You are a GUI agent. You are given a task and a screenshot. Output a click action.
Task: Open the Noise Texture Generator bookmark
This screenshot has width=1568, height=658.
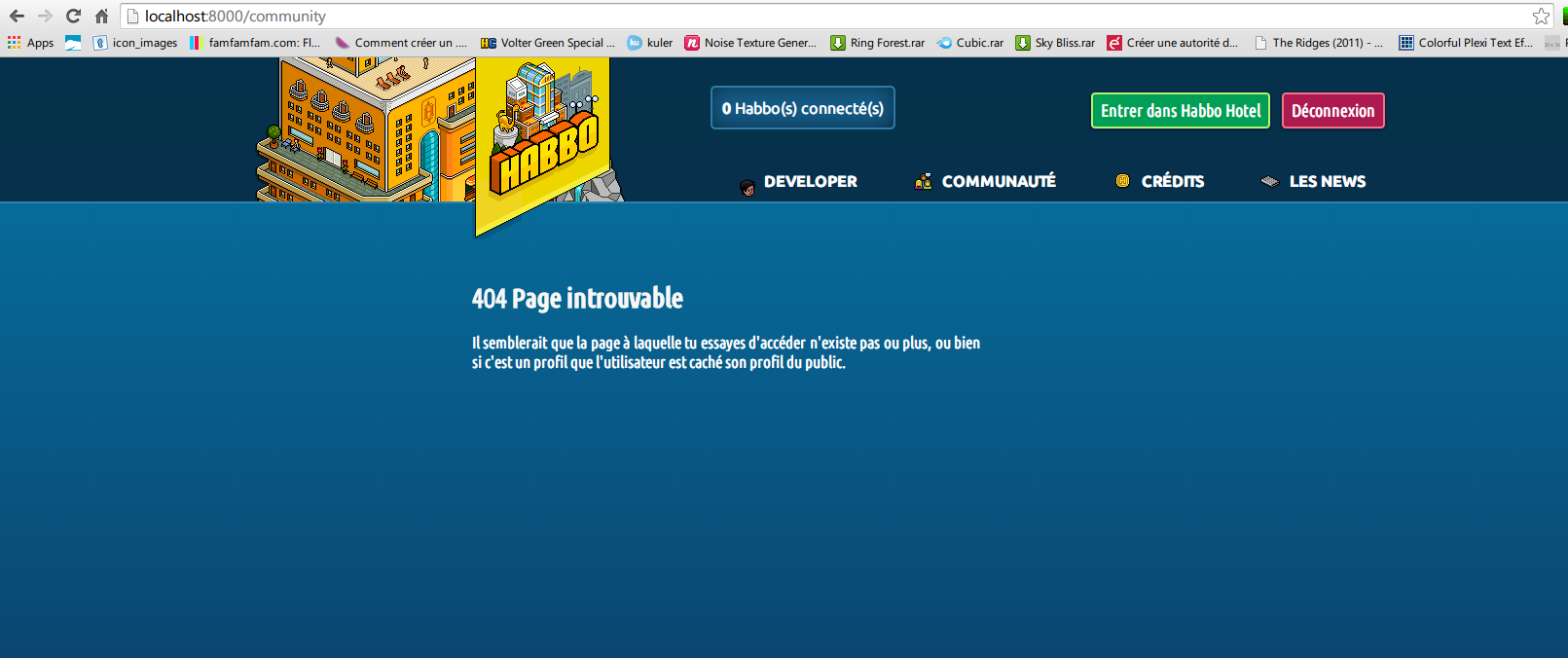tap(750, 43)
